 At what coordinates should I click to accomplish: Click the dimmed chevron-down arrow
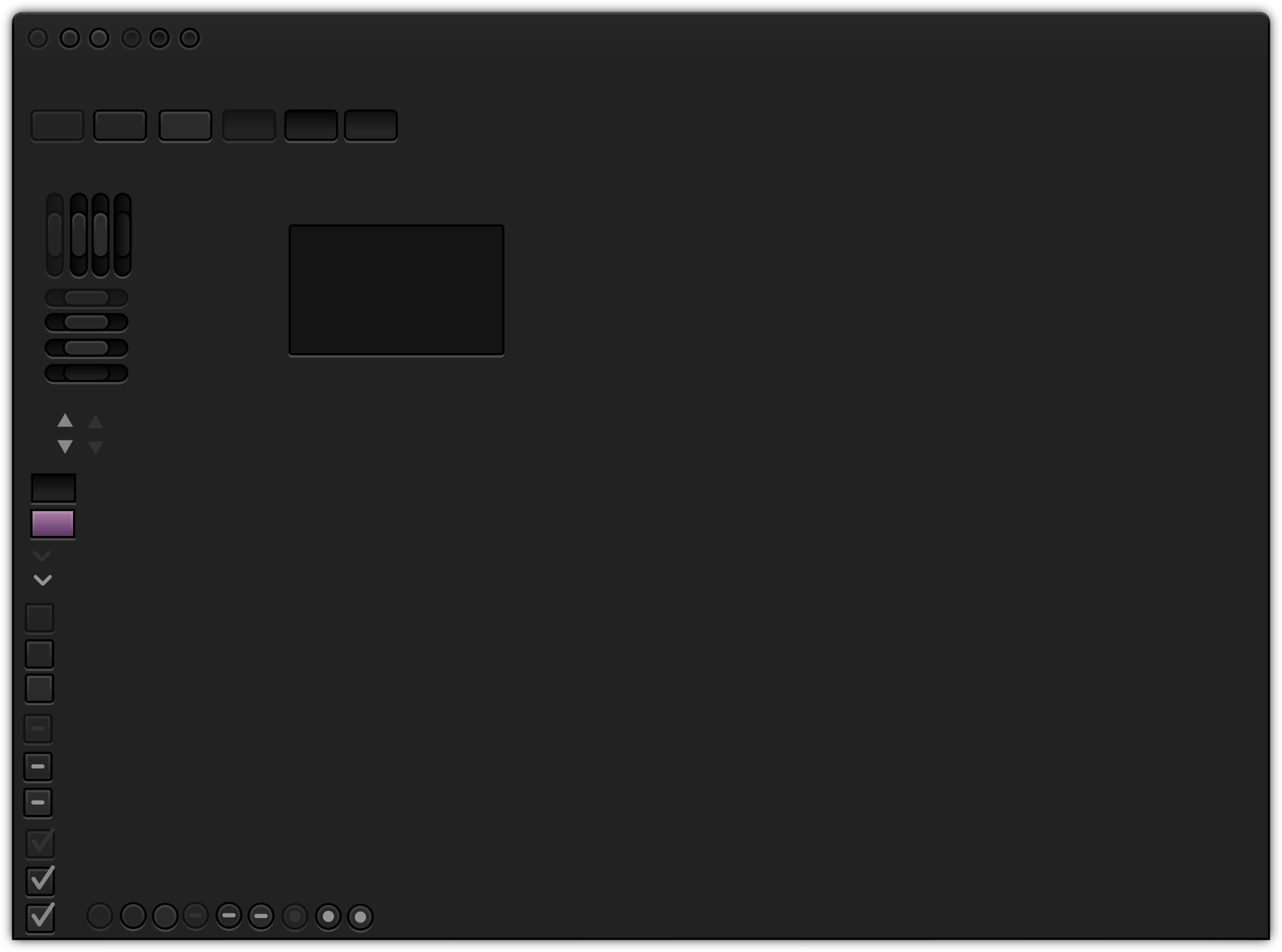pyautogui.click(x=42, y=555)
